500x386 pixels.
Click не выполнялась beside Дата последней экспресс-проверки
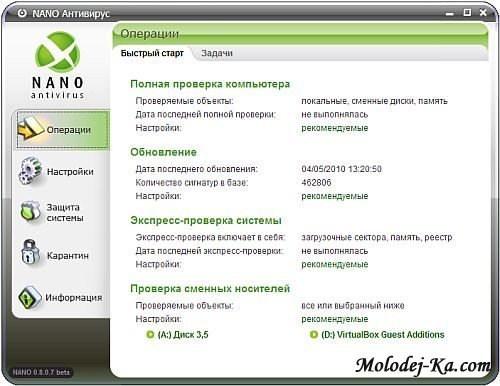(x=335, y=251)
